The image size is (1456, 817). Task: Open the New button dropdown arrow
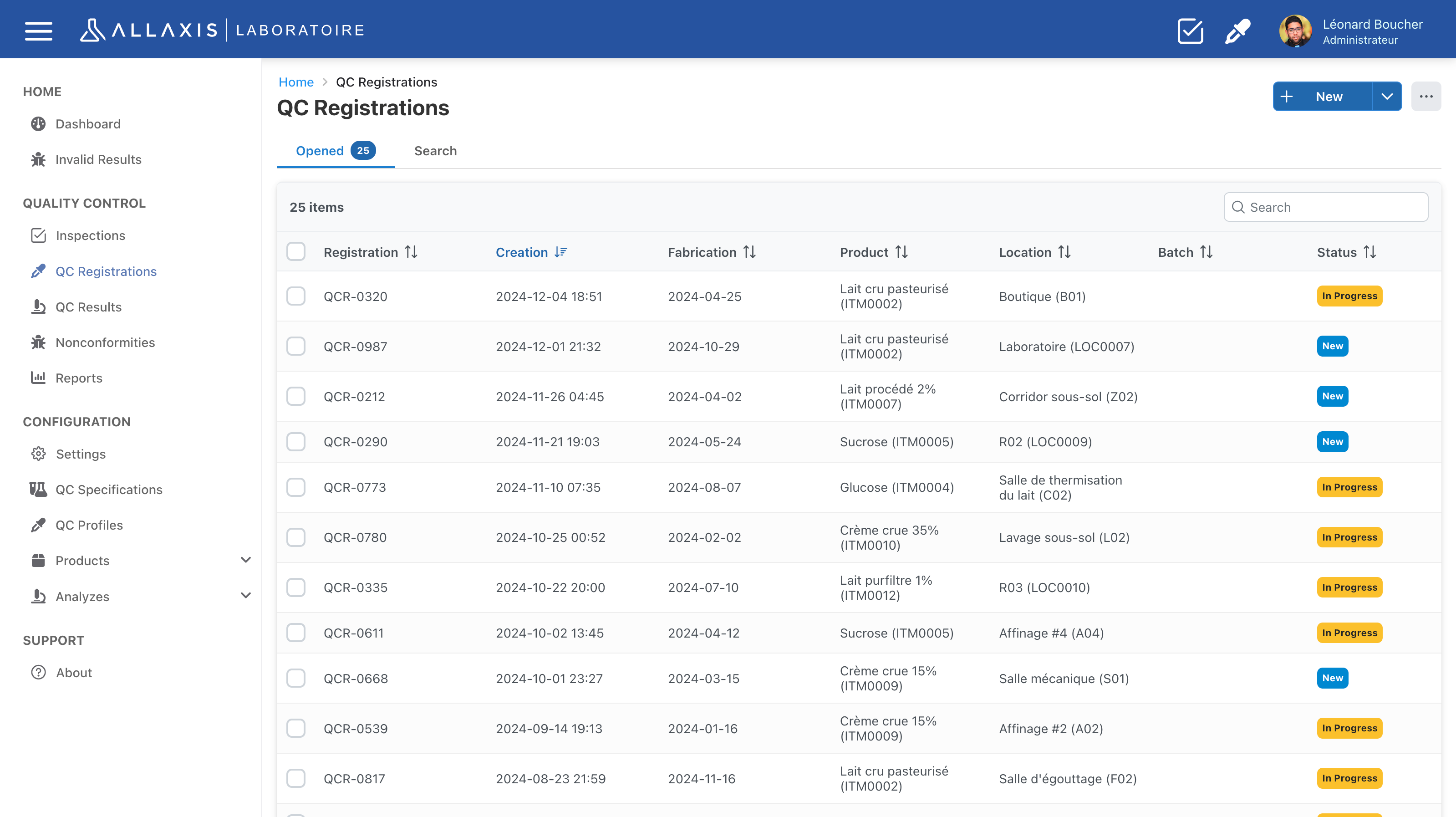click(x=1386, y=97)
